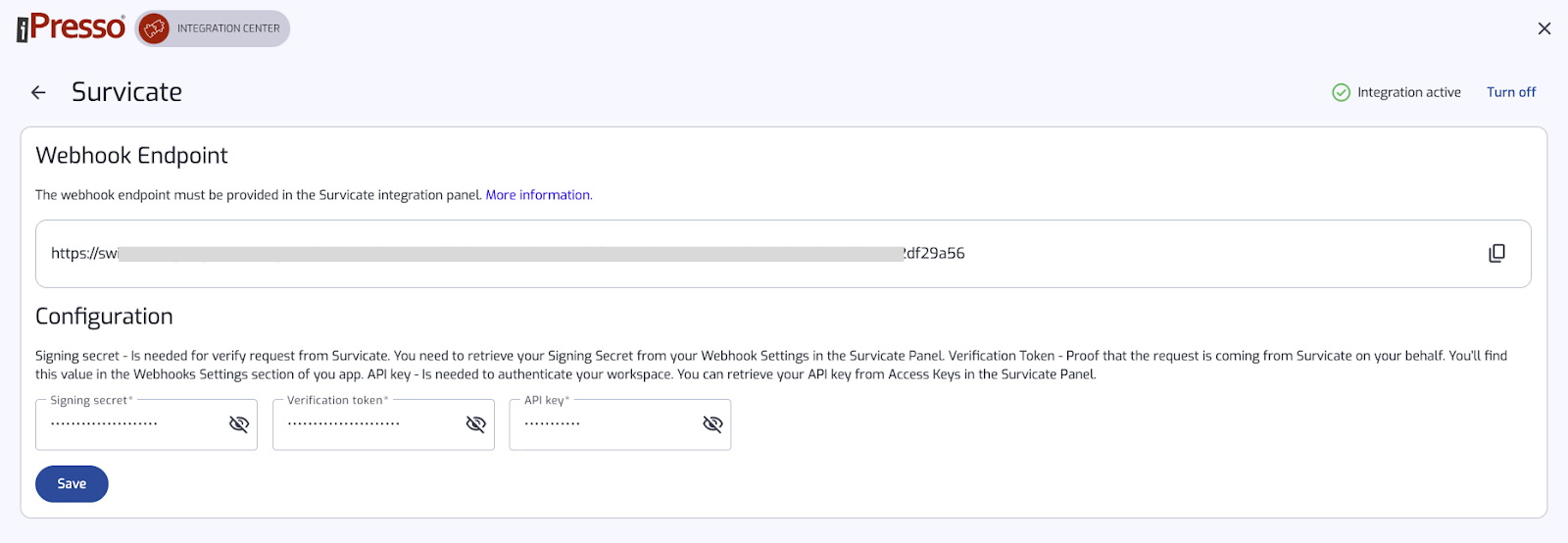Click the webhook endpoint URL field
The image size is (1568, 543).
(783, 254)
